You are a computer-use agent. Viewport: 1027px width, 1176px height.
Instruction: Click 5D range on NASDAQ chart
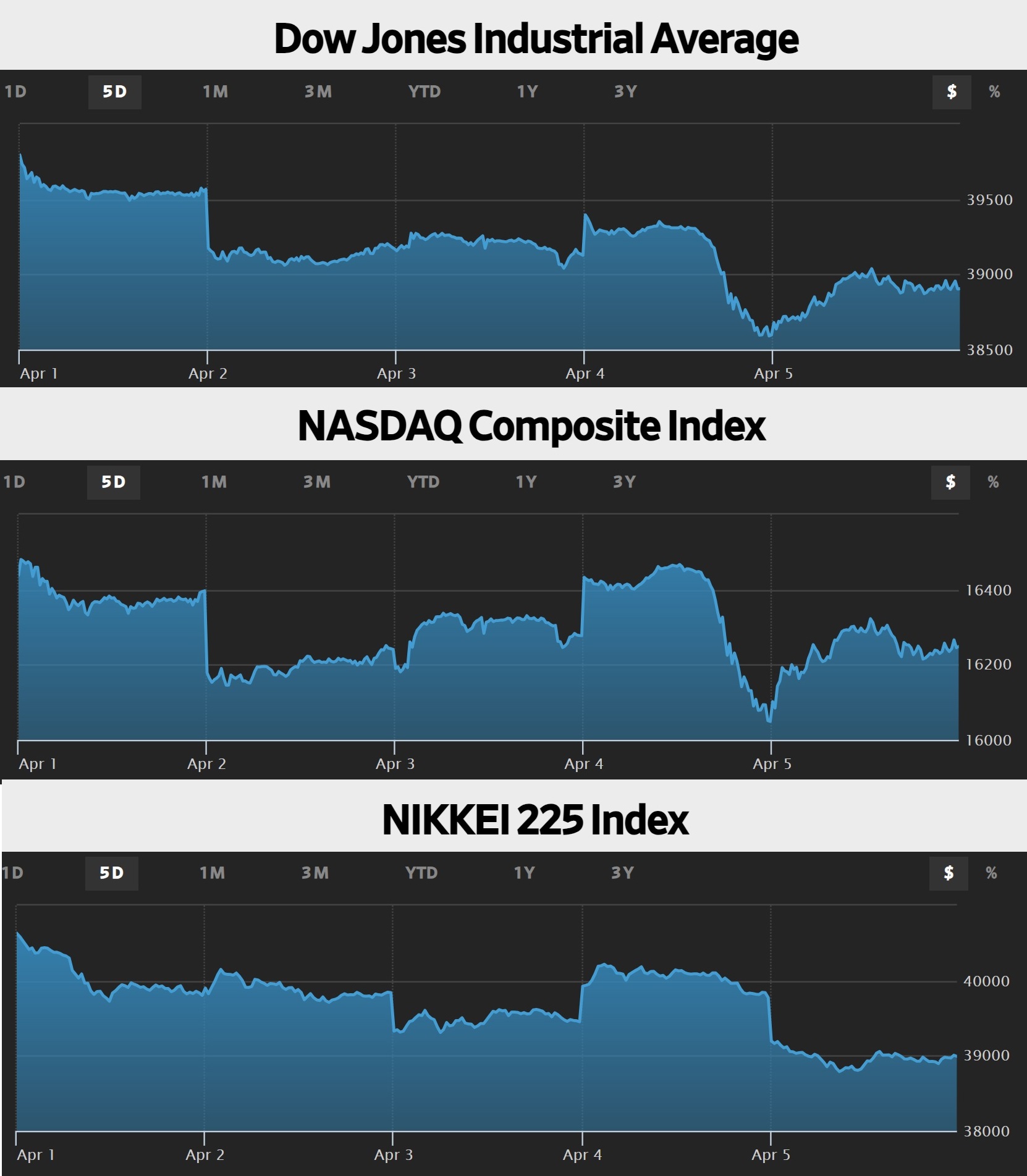(114, 482)
